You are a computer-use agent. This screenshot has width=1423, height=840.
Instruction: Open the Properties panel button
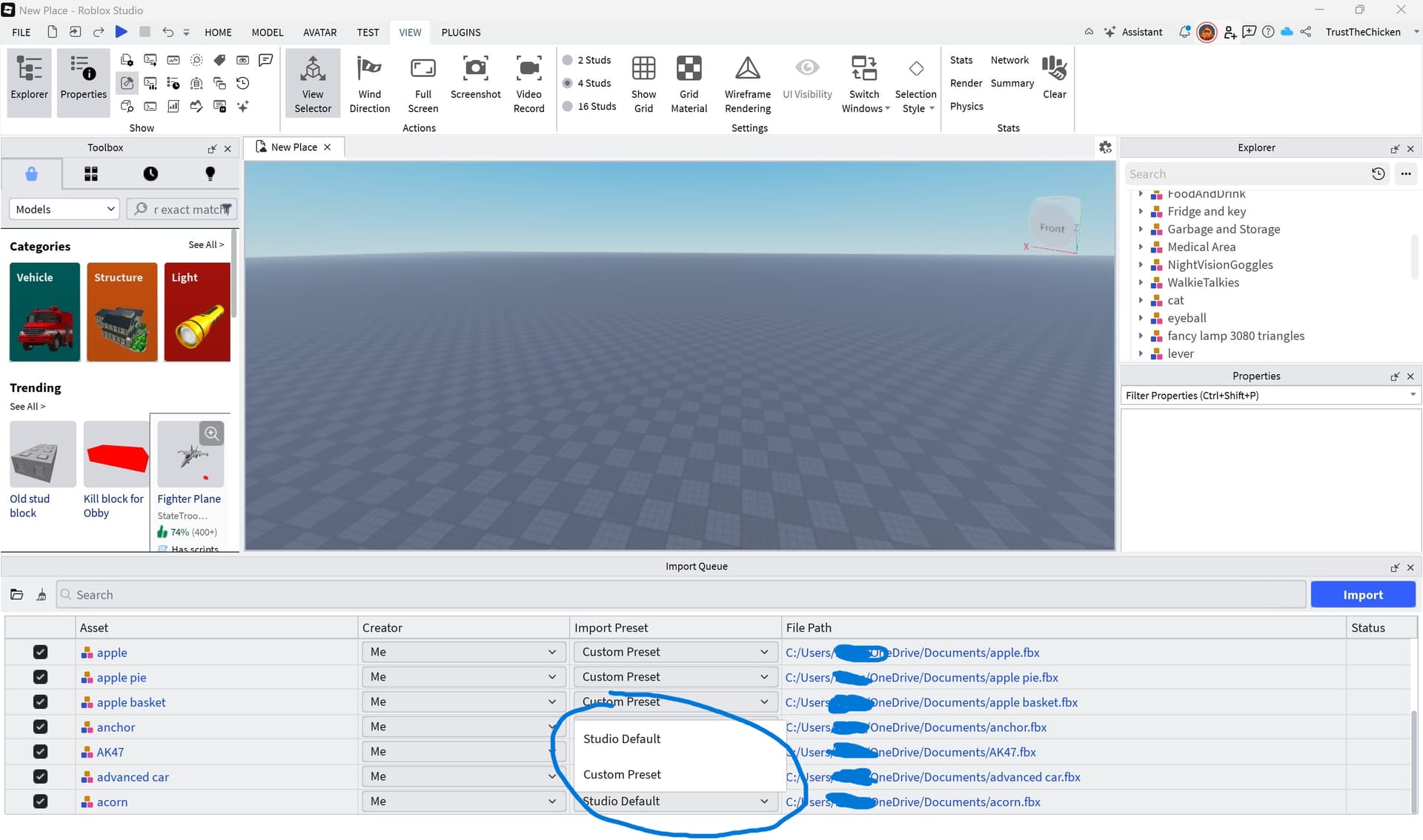coord(83,81)
